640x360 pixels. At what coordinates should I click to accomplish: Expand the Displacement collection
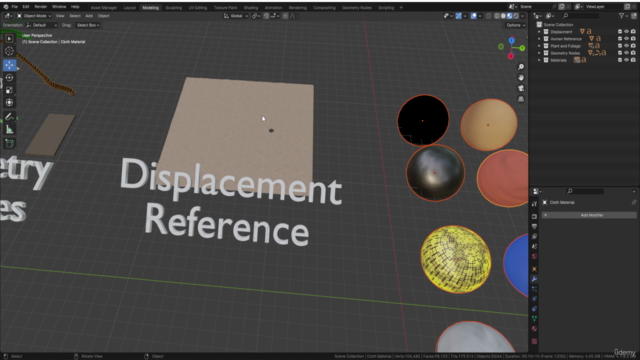(x=539, y=31)
